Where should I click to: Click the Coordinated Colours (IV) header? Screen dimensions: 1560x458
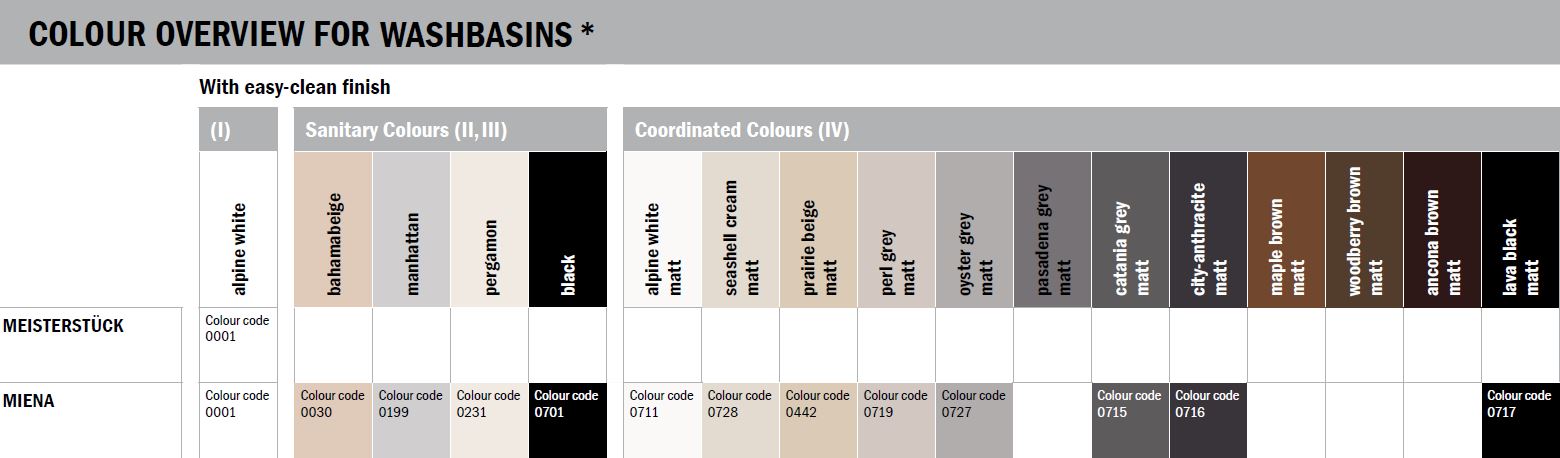pos(1091,130)
